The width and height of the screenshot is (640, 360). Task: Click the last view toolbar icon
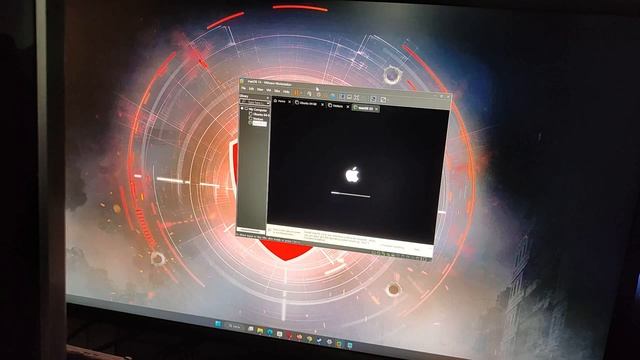pos(383,99)
